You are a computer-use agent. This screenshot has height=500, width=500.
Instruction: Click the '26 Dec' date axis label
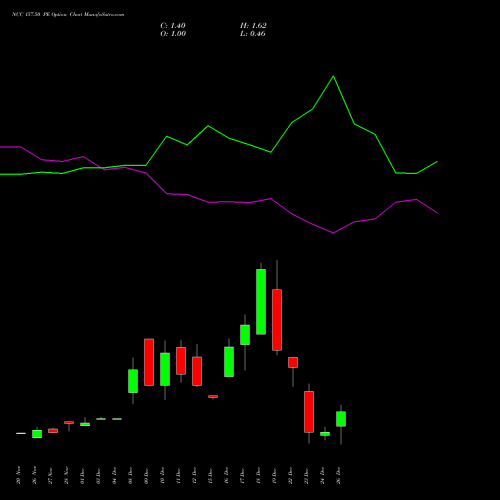coord(338,476)
